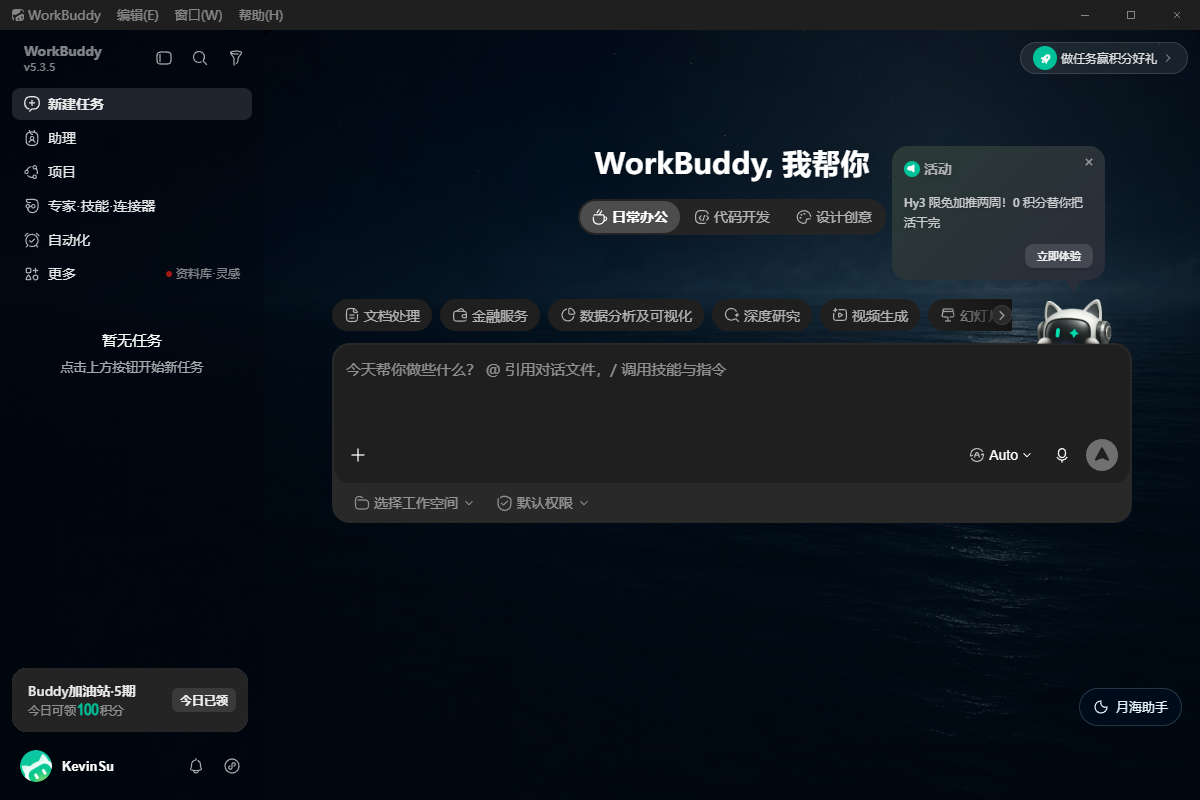Screen dimensions: 1200x800
Task: Click the filter funnel icon
Action: pyautogui.click(x=236, y=58)
